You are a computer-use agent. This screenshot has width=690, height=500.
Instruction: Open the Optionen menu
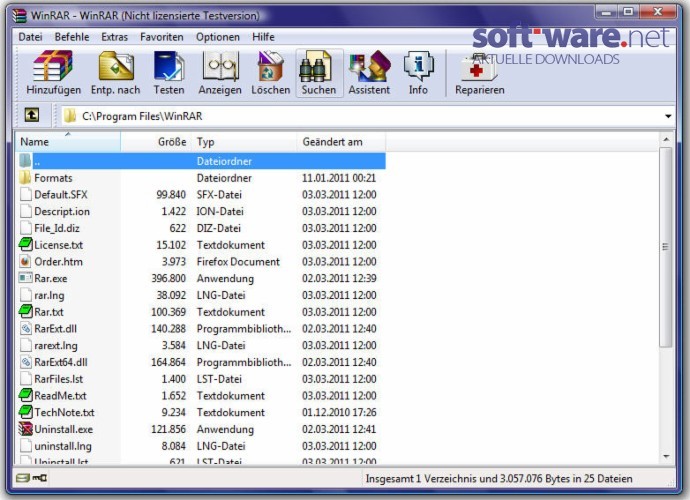[218, 37]
